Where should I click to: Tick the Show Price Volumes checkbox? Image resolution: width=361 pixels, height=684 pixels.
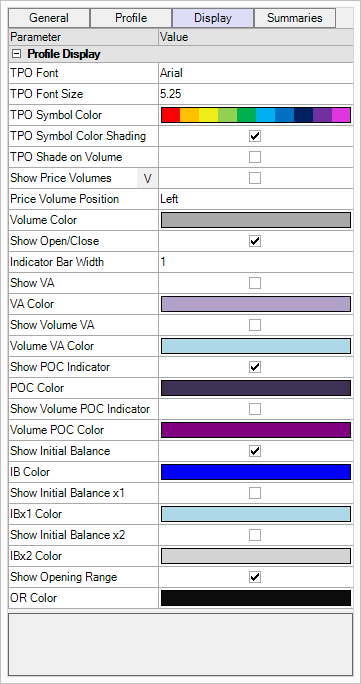(255, 178)
